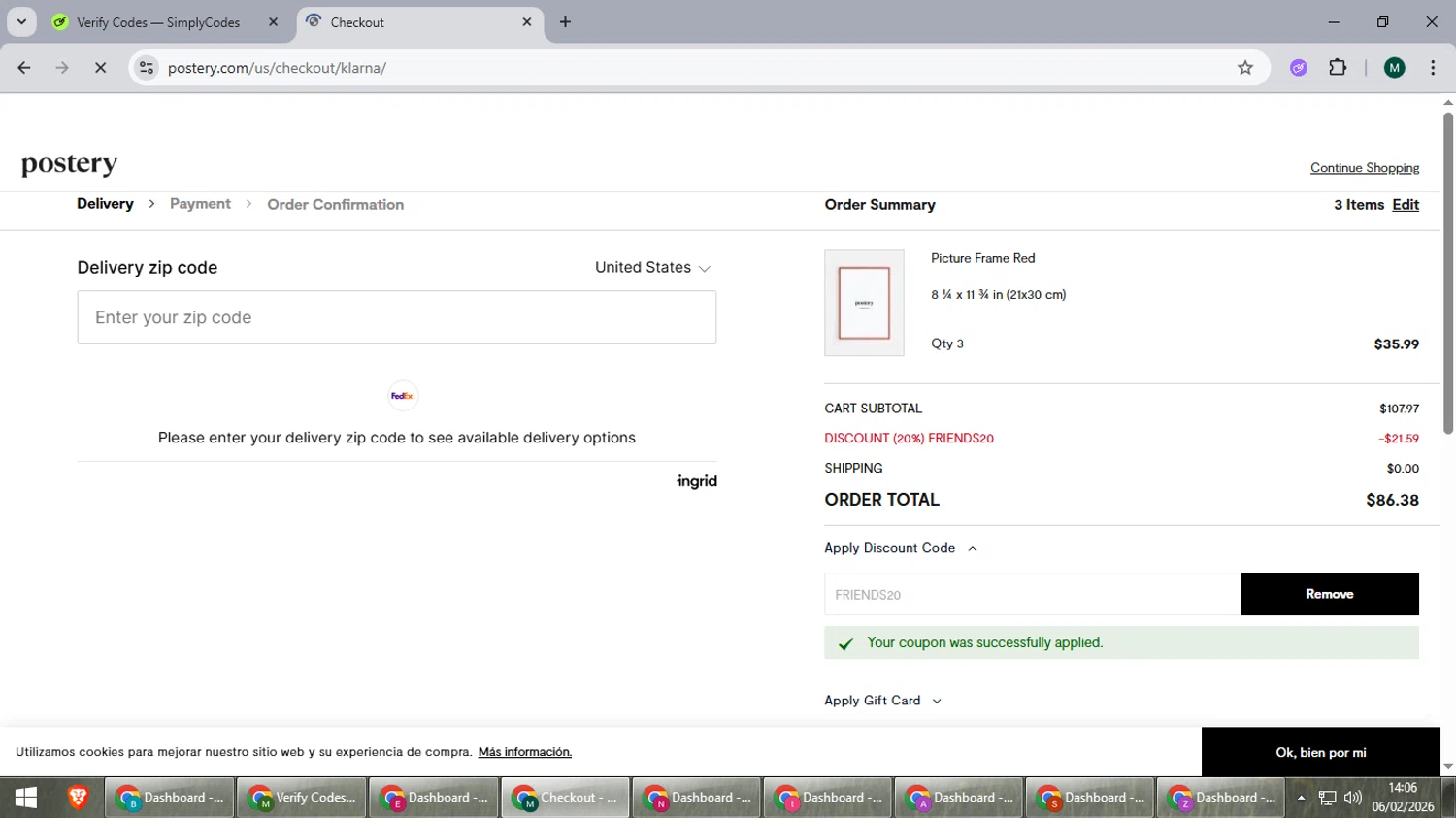
Task: Click the delivery zip code field
Action: tap(397, 317)
